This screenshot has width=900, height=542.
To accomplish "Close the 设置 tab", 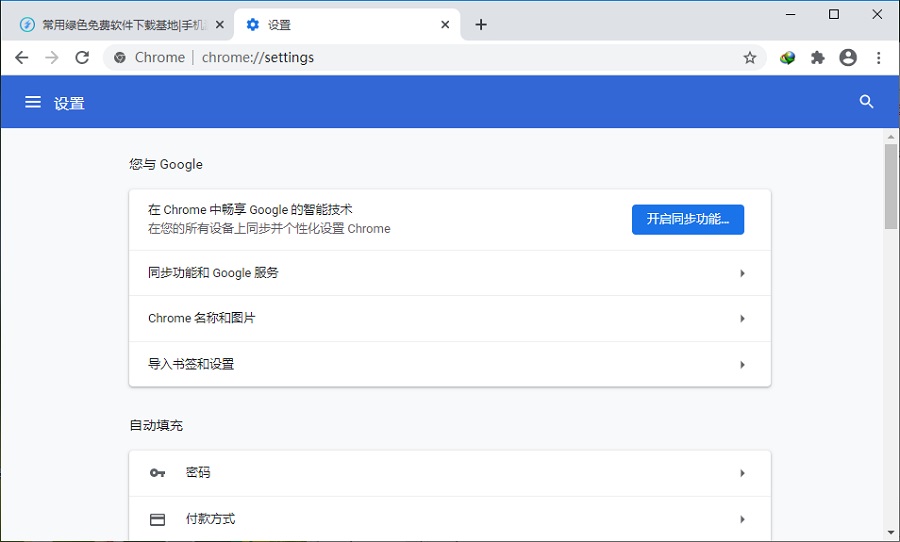I will pos(445,25).
